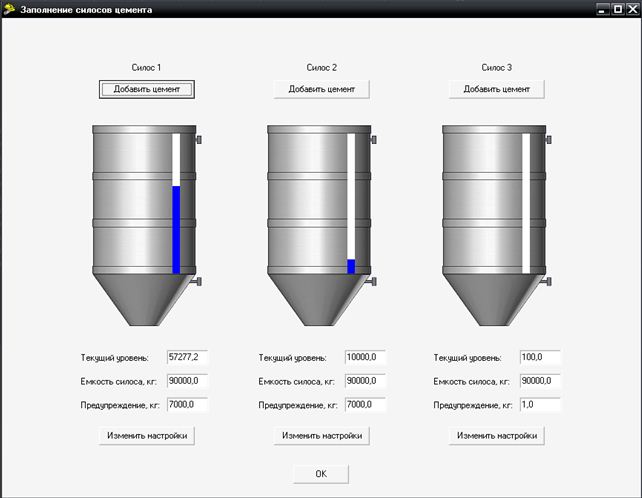Add cement to Силос 3
Screen dimensions: 642x498
click(497, 89)
